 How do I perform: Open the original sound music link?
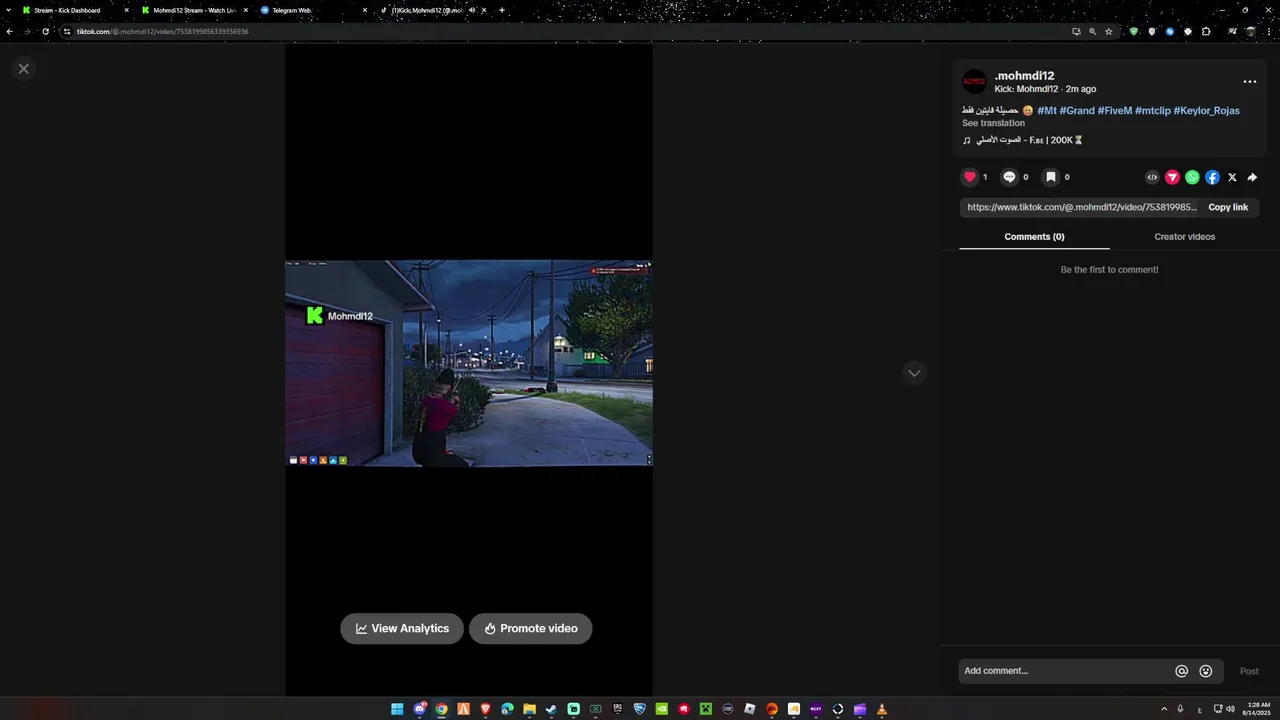pyautogui.click(x=1022, y=140)
